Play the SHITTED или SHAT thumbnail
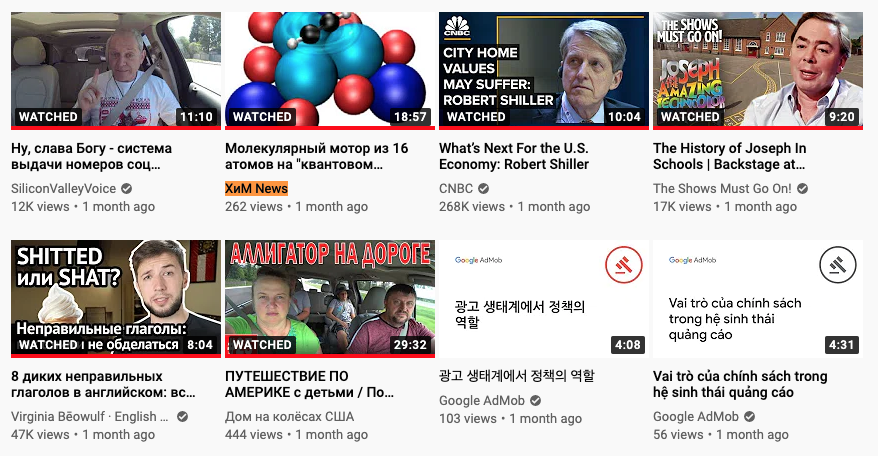Image resolution: width=878 pixels, height=456 pixels. [x=116, y=297]
